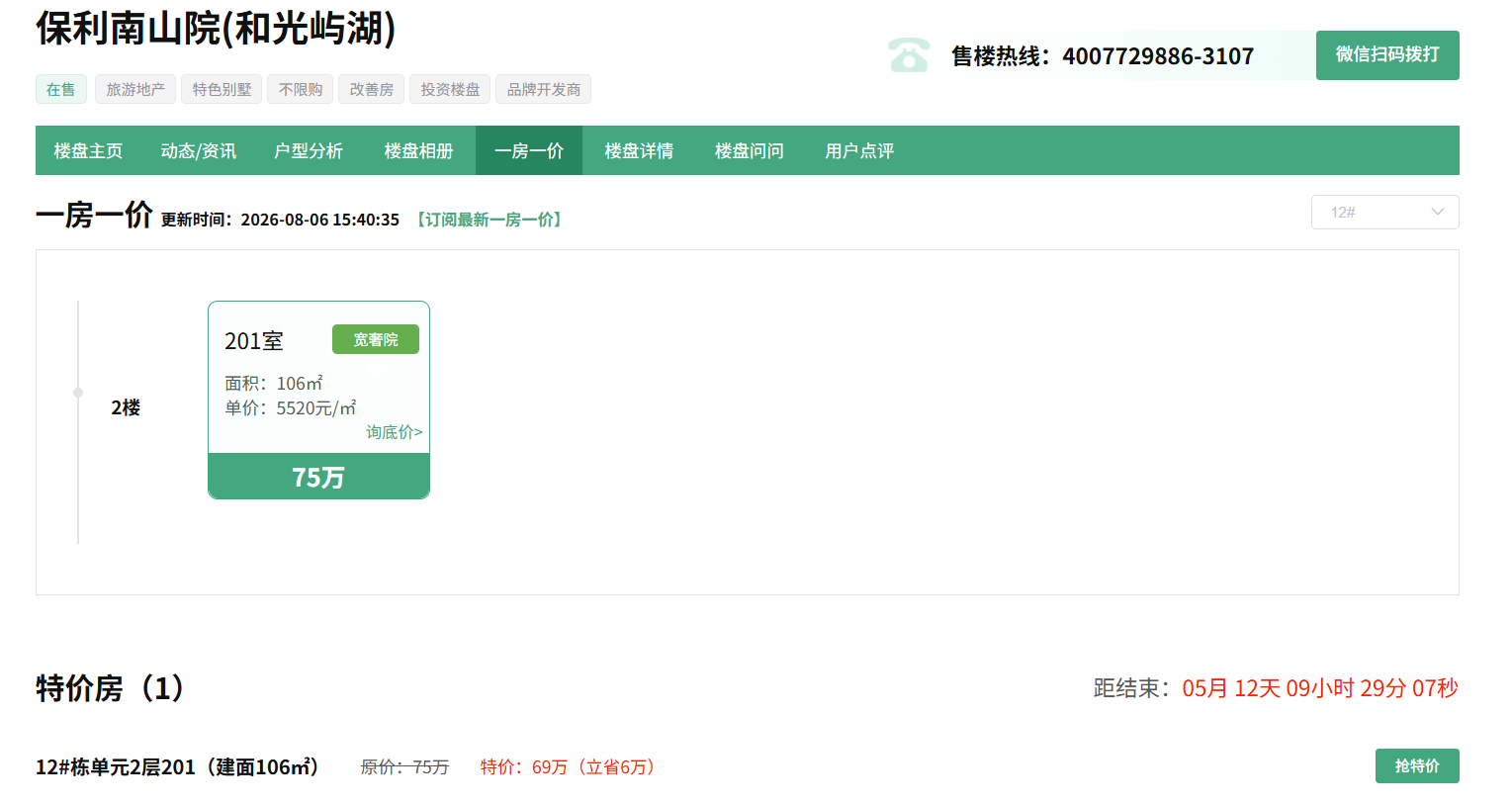1512x804 pixels.
Task: Select the 在售 status tag
Action: (x=61, y=89)
